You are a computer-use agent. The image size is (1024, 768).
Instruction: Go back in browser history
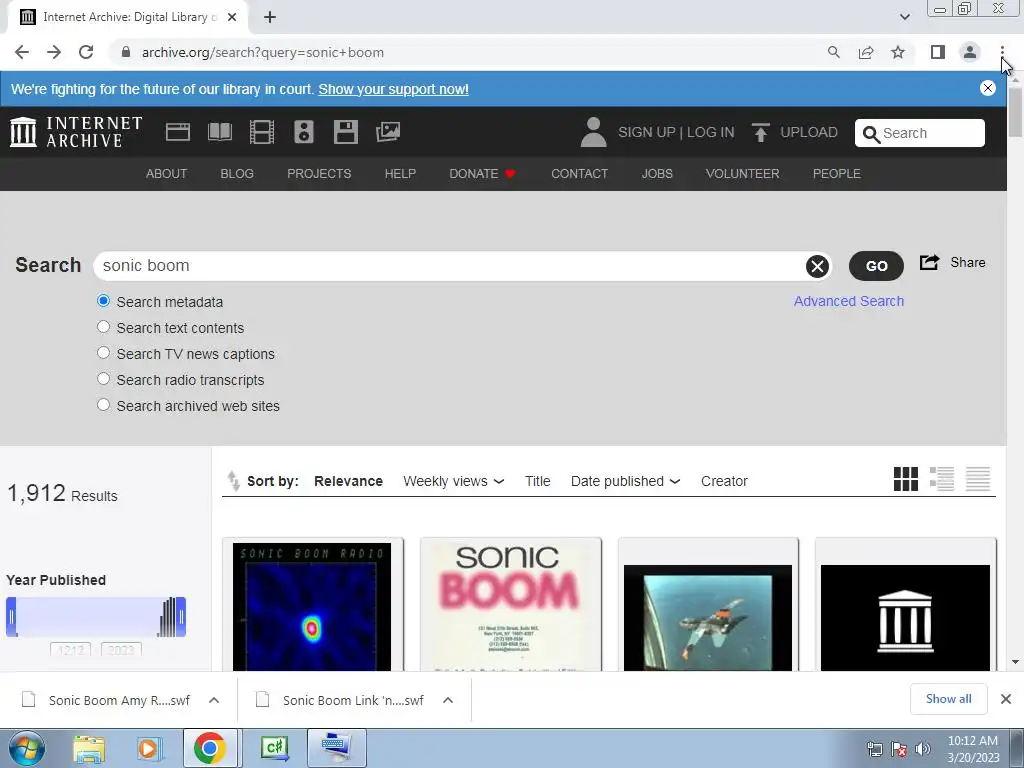pyautogui.click(x=22, y=52)
